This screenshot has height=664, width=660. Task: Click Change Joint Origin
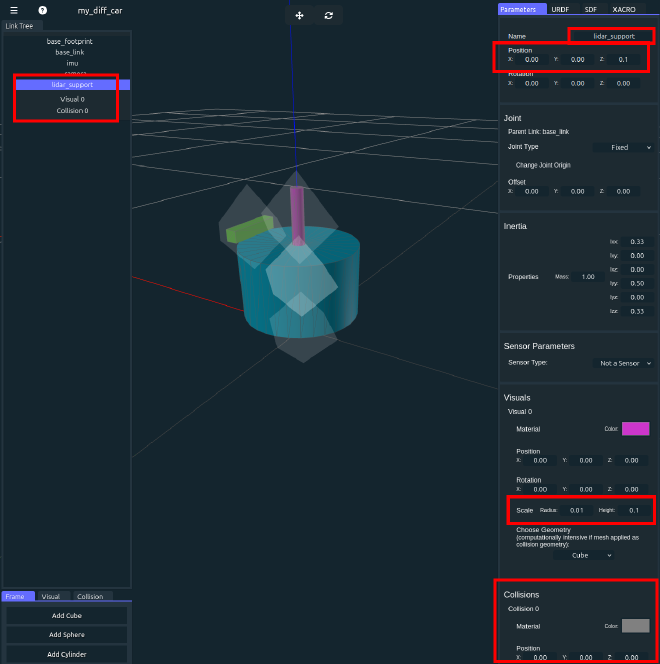coord(543,165)
